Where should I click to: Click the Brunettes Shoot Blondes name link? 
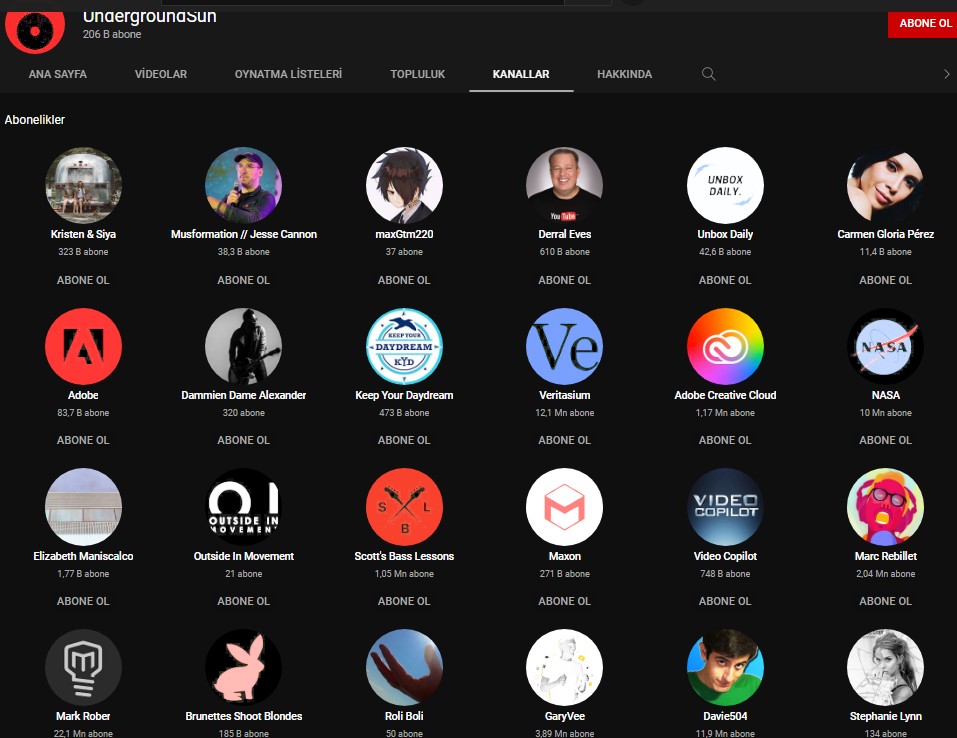point(244,716)
